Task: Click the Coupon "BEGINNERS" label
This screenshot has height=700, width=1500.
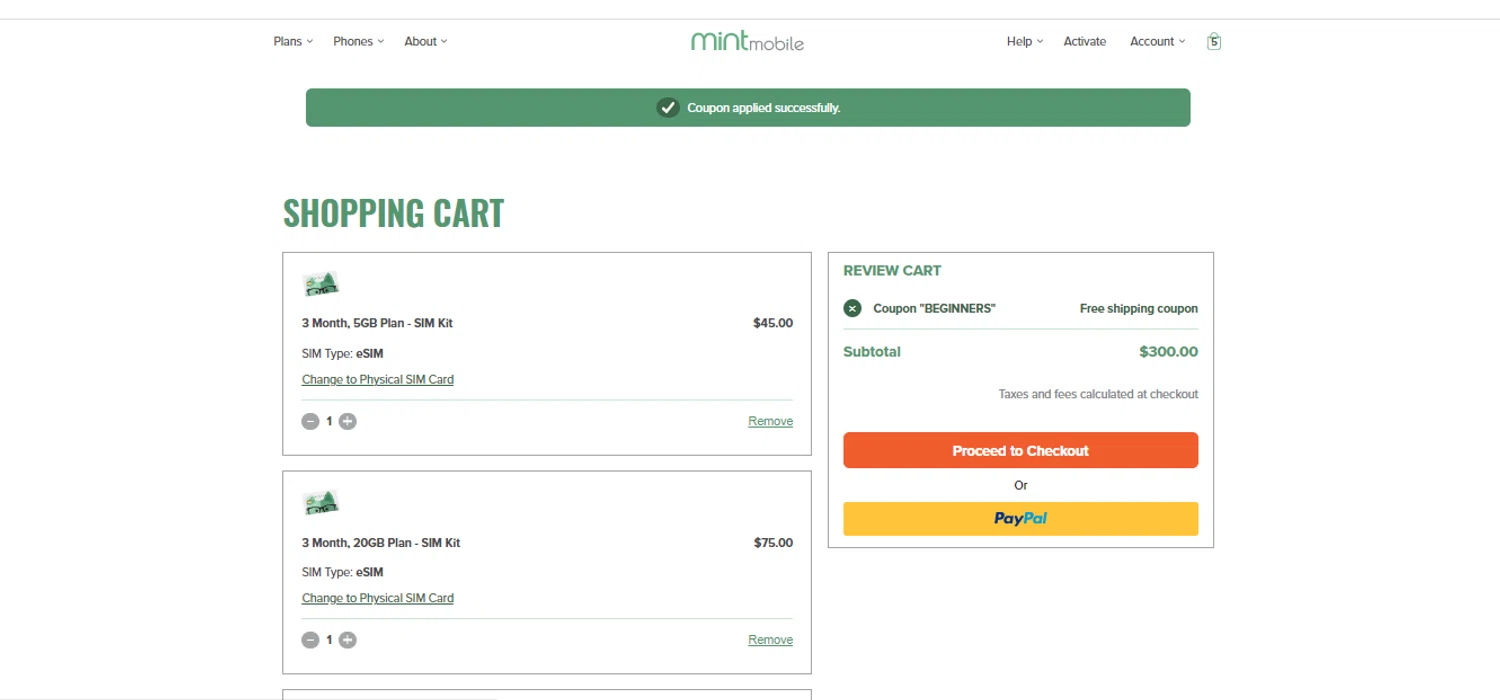Action: [934, 309]
